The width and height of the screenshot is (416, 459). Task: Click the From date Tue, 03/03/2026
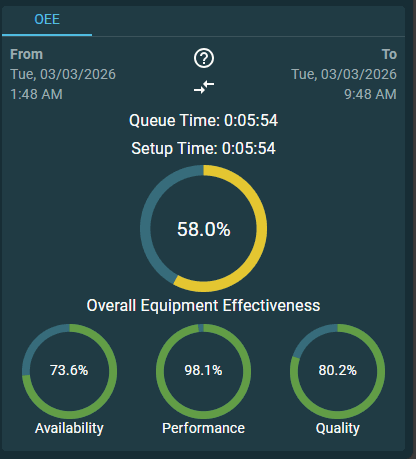pos(63,74)
